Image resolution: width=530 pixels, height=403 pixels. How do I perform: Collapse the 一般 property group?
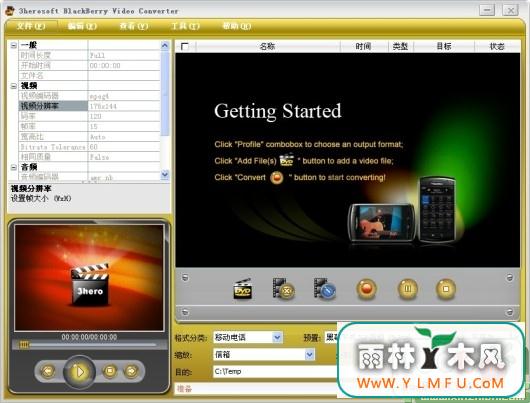pyautogui.click(x=14, y=45)
